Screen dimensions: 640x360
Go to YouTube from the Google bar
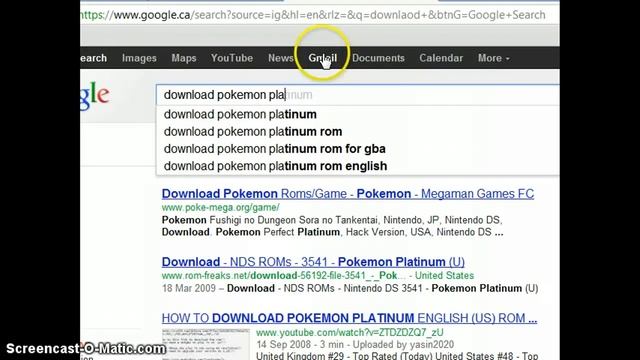pos(232,58)
